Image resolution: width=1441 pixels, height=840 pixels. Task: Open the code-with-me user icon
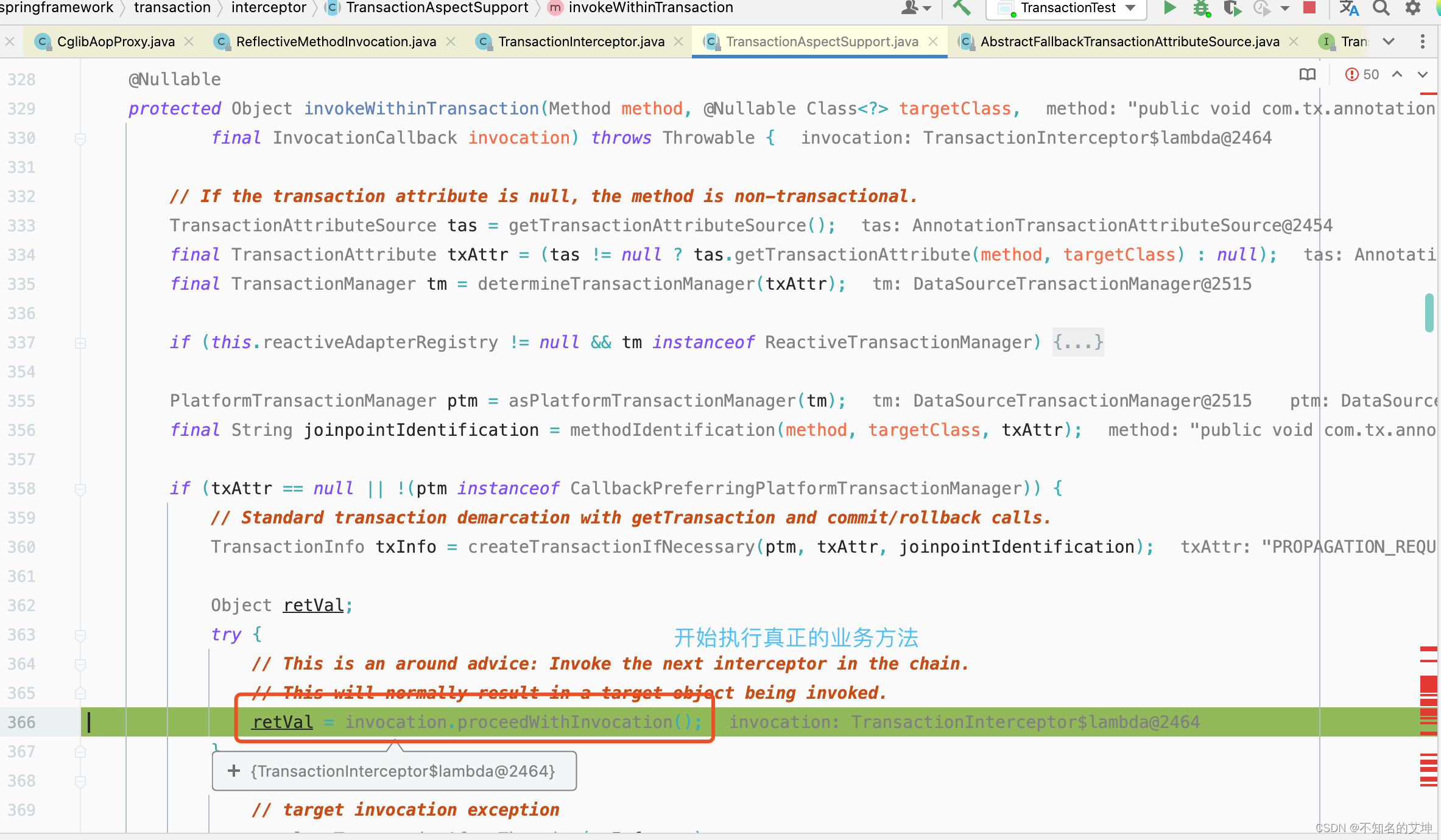(910, 8)
